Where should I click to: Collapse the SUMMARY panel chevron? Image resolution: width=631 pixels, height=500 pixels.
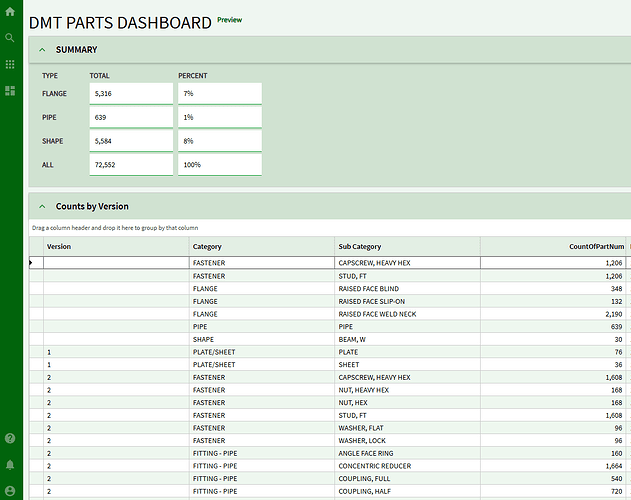(x=42, y=50)
